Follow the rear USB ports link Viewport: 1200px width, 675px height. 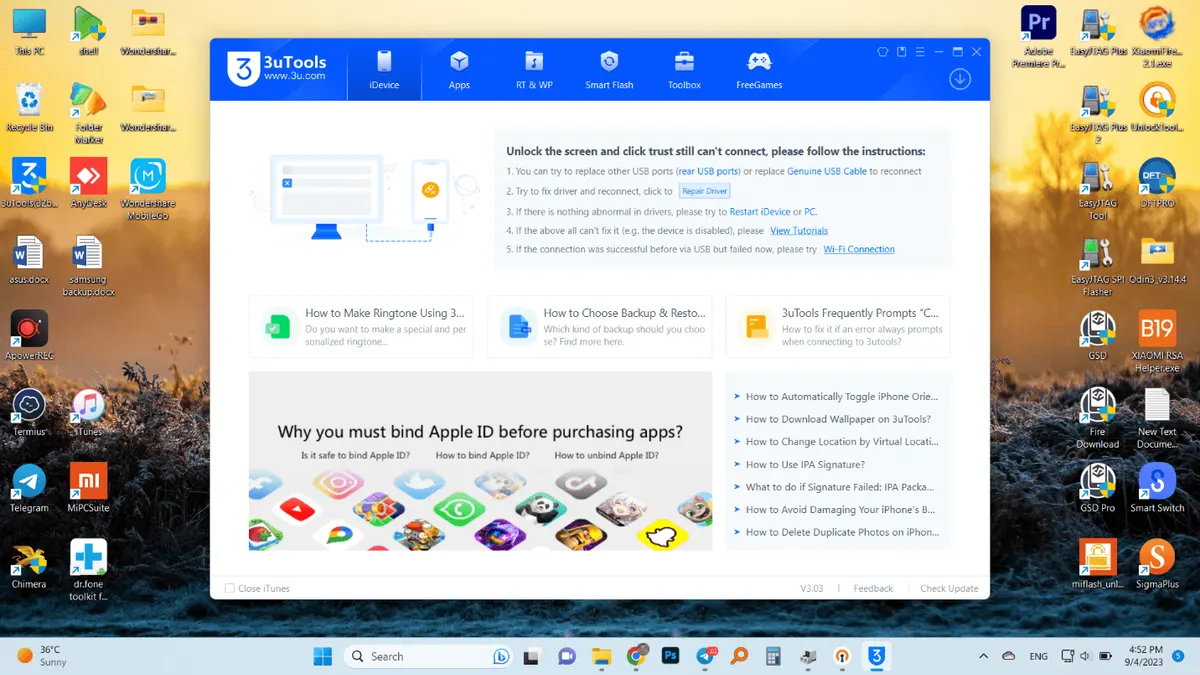pyautogui.click(x=708, y=171)
